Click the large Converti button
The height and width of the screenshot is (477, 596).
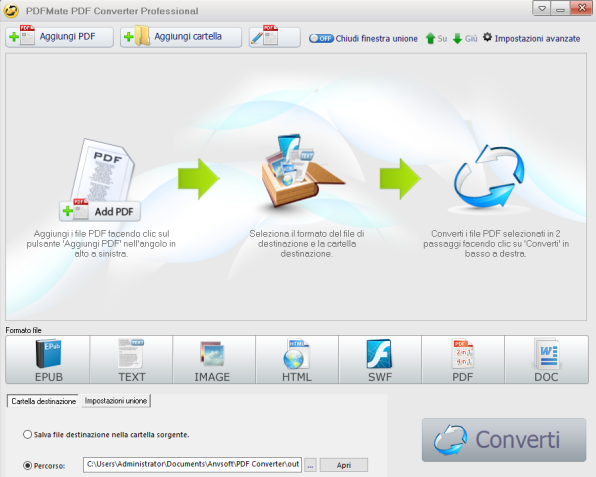click(x=504, y=440)
